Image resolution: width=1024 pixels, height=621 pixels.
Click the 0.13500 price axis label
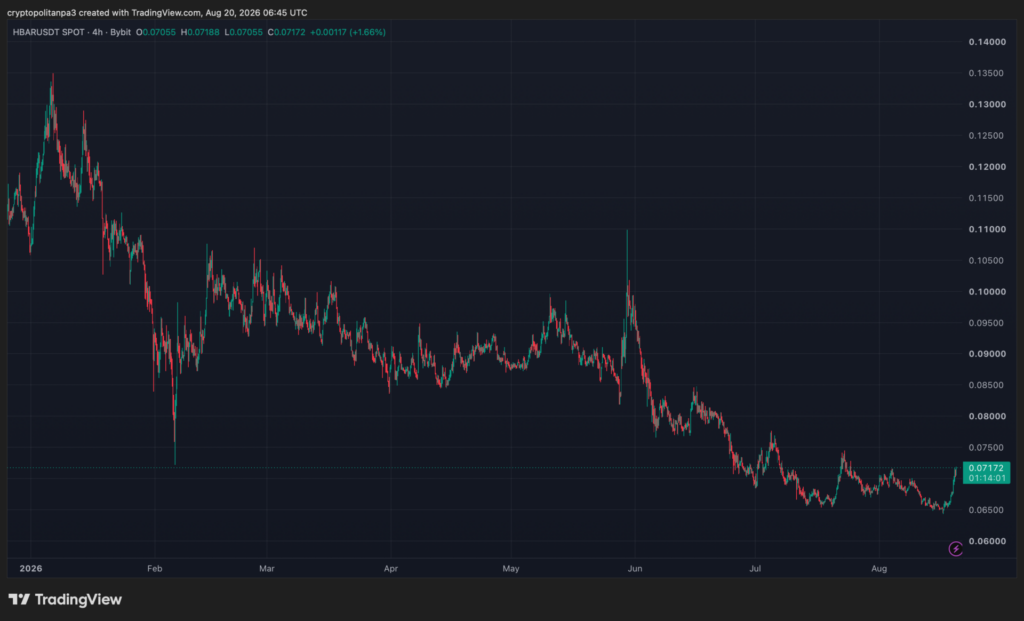click(987, 73)
